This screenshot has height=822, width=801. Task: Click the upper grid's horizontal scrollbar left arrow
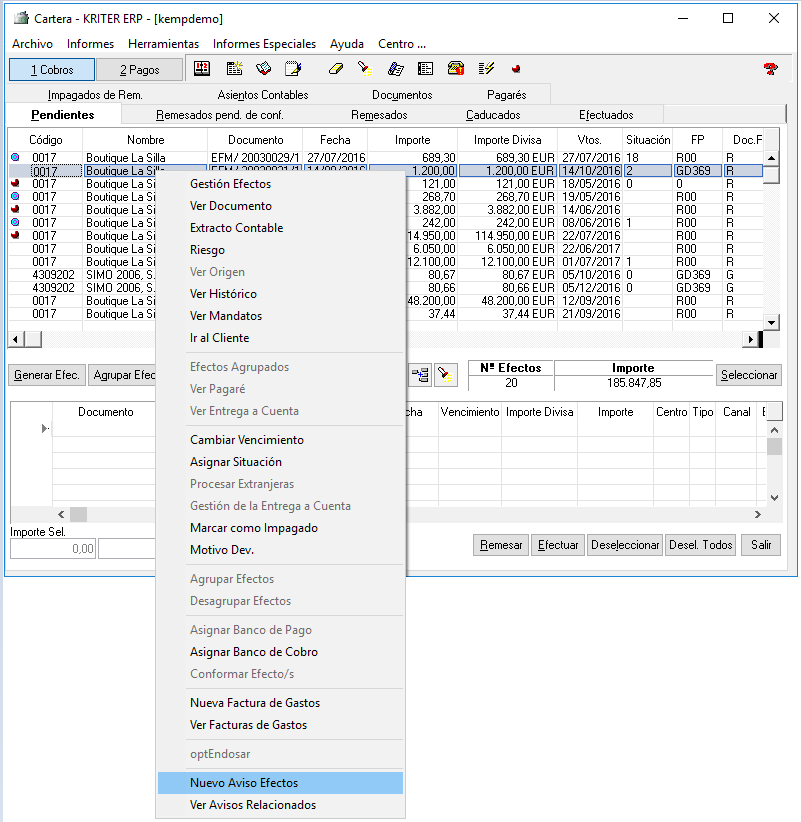coord(16,340)
